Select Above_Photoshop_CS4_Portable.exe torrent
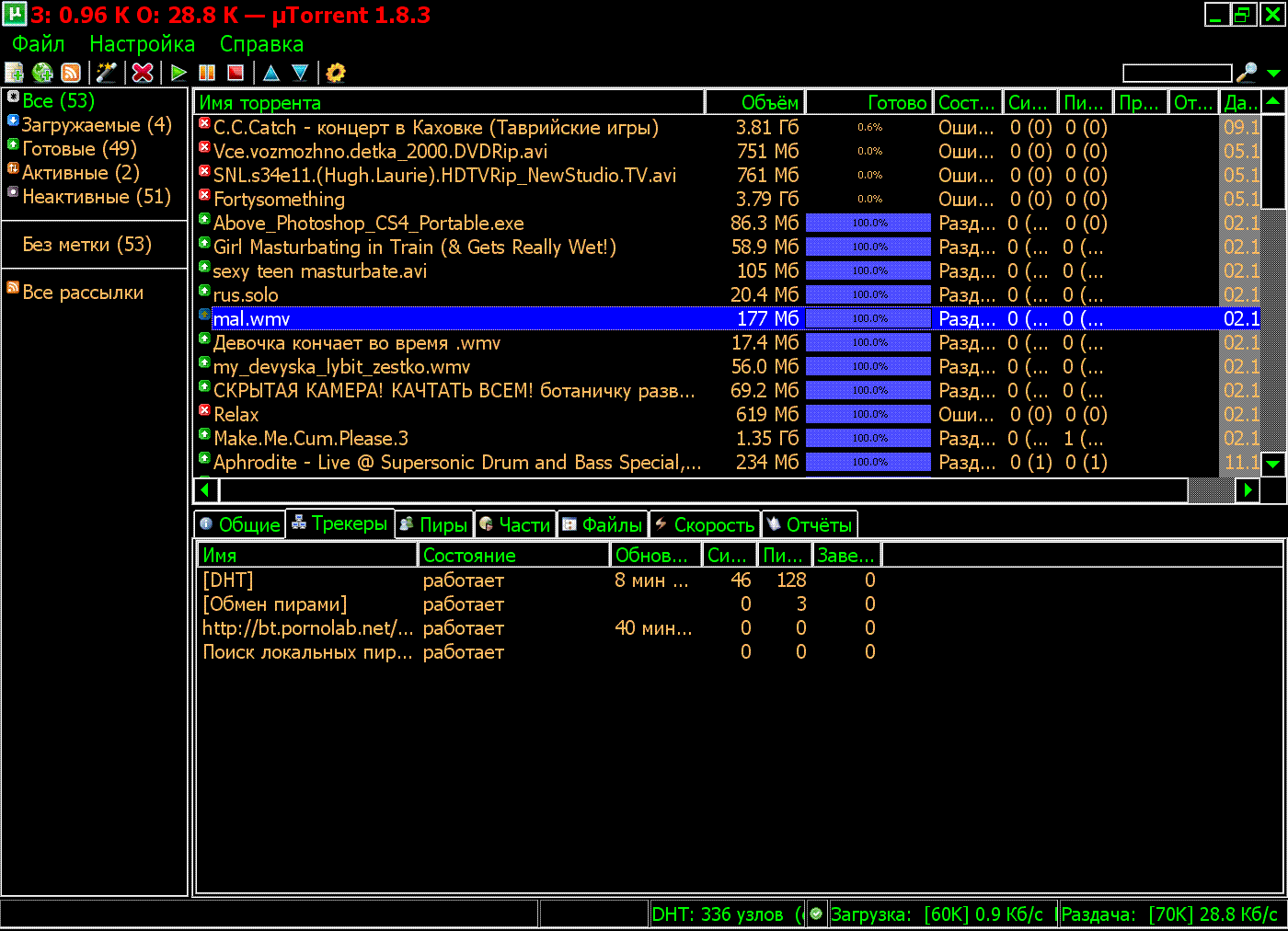Screen dimensions: 1288x931 click(727, 224)
